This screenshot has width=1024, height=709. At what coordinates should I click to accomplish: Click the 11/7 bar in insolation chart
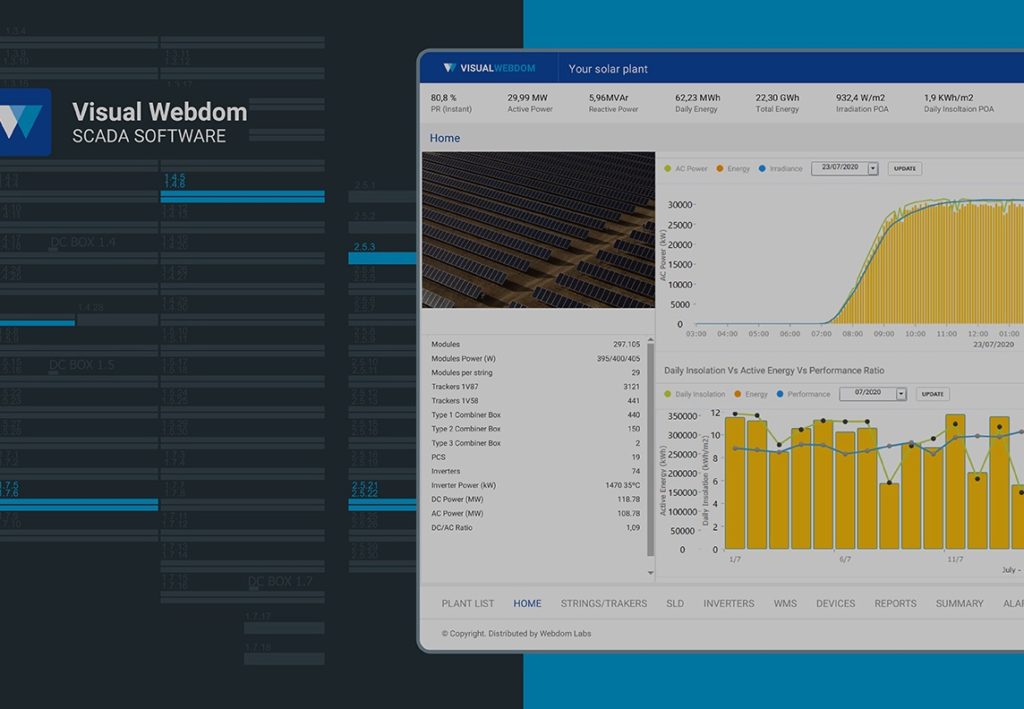955,481
